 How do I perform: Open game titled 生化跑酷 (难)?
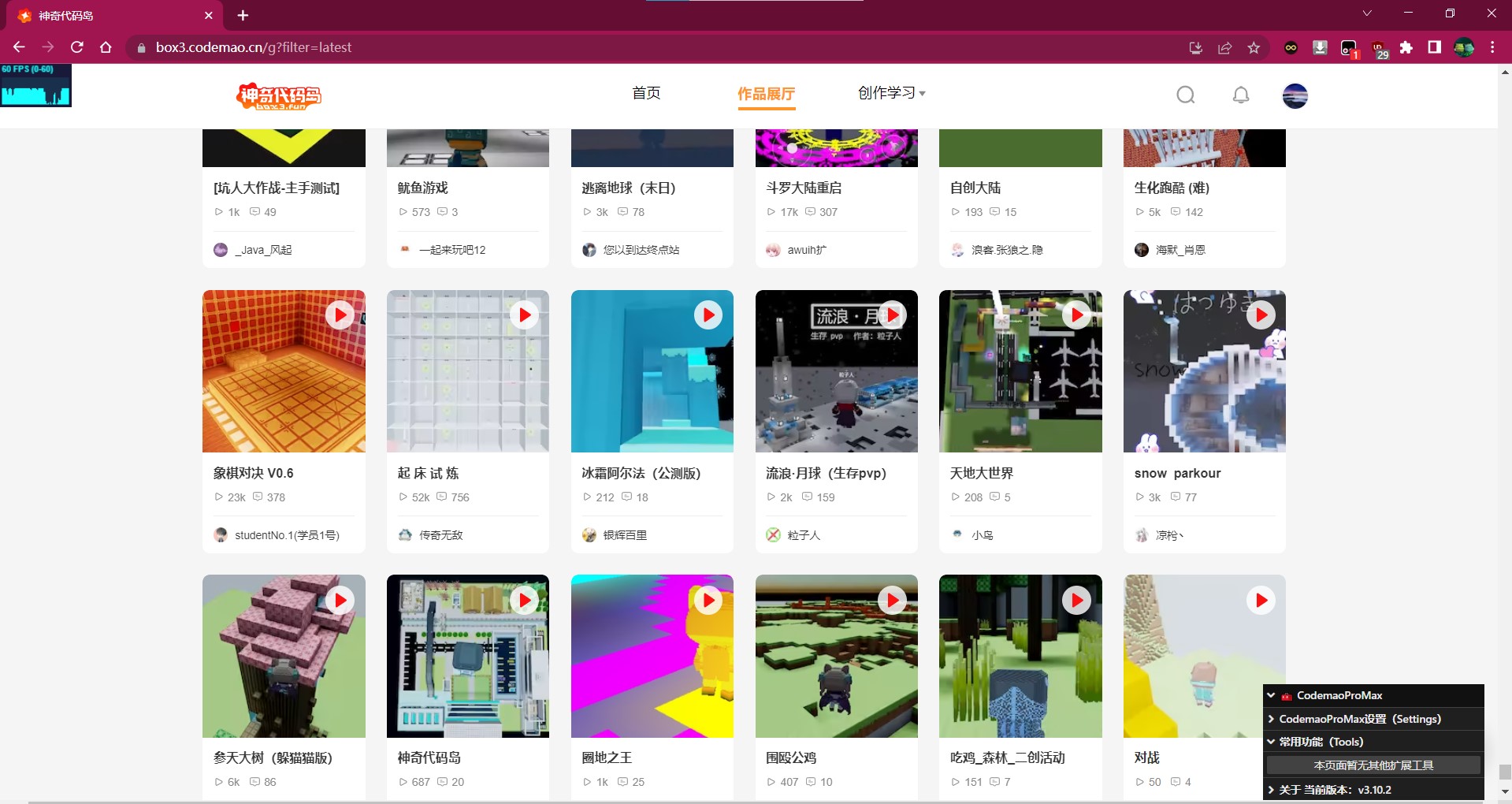click(1172, 188)
